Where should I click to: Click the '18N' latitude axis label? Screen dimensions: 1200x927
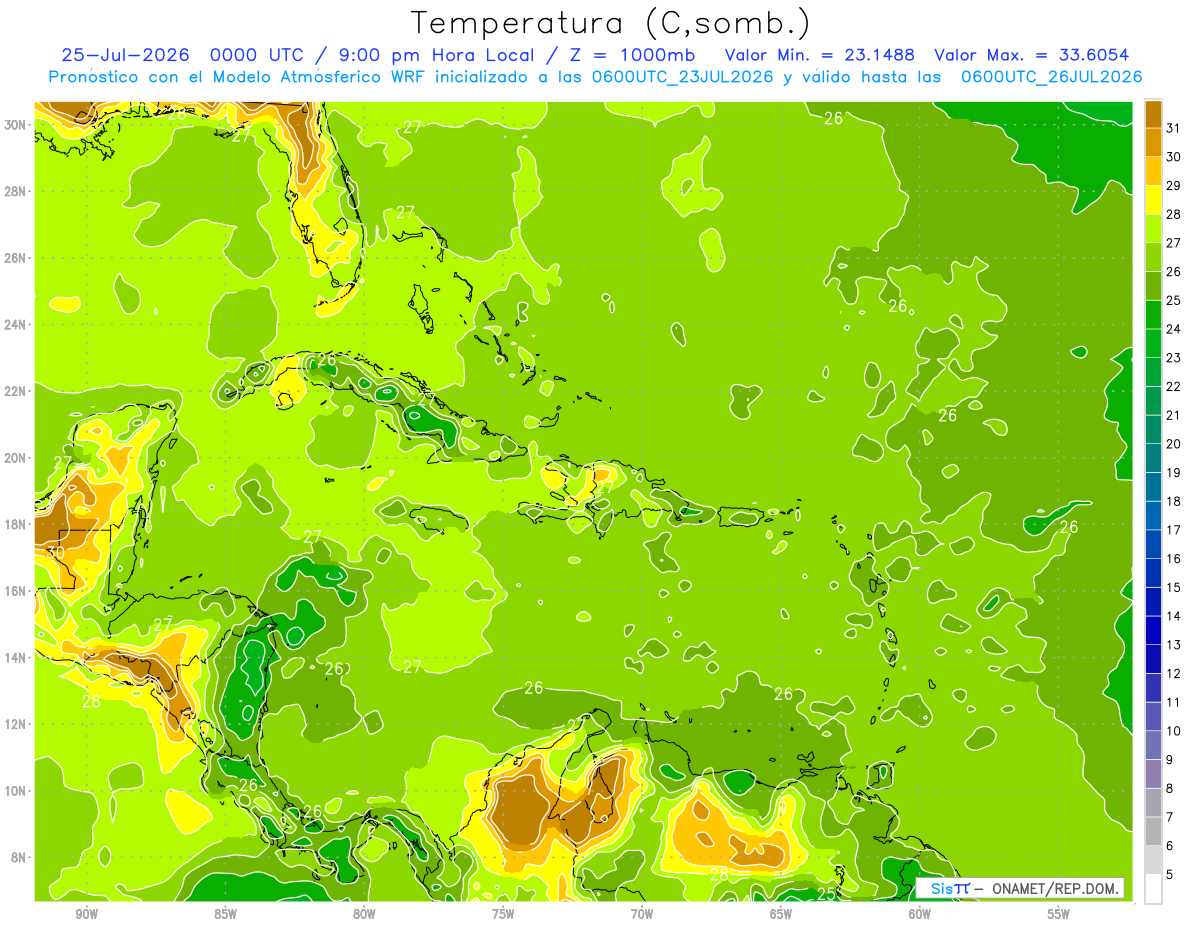click(15, 524)
